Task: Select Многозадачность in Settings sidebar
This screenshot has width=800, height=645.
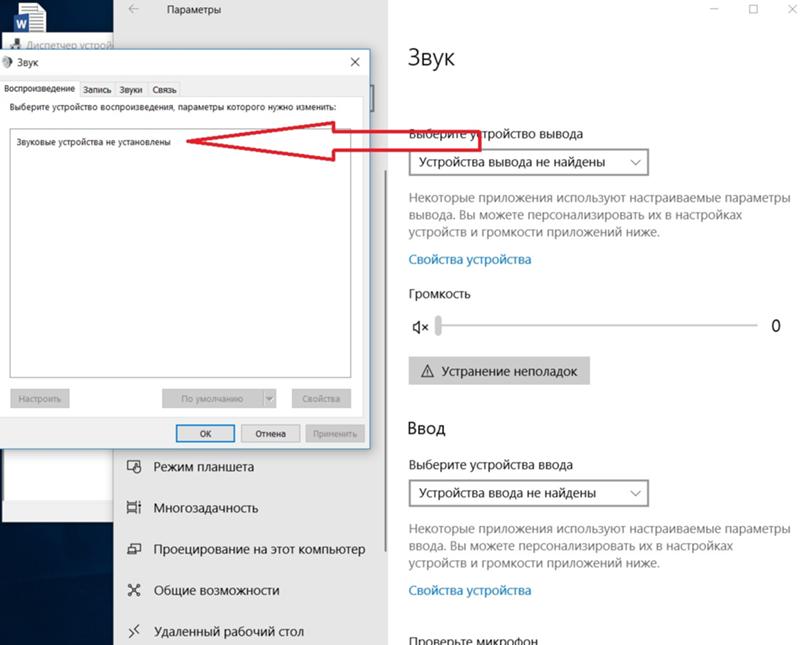Action: tap(206, 508)
